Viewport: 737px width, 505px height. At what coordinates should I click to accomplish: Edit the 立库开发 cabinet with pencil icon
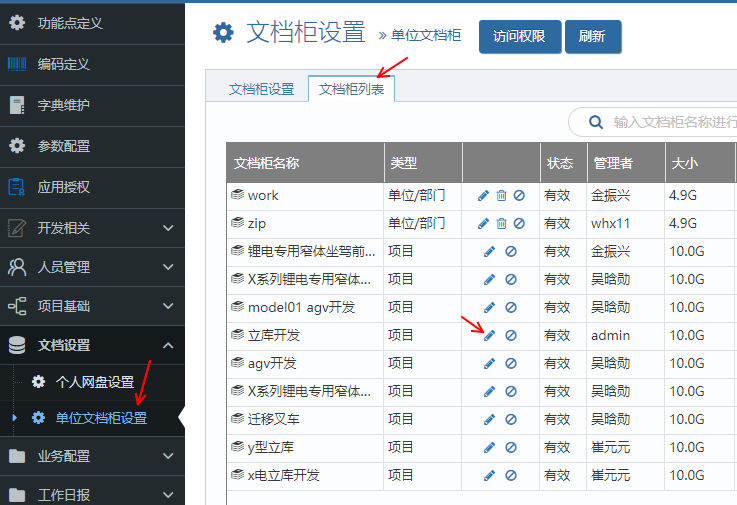click(489, 336)
